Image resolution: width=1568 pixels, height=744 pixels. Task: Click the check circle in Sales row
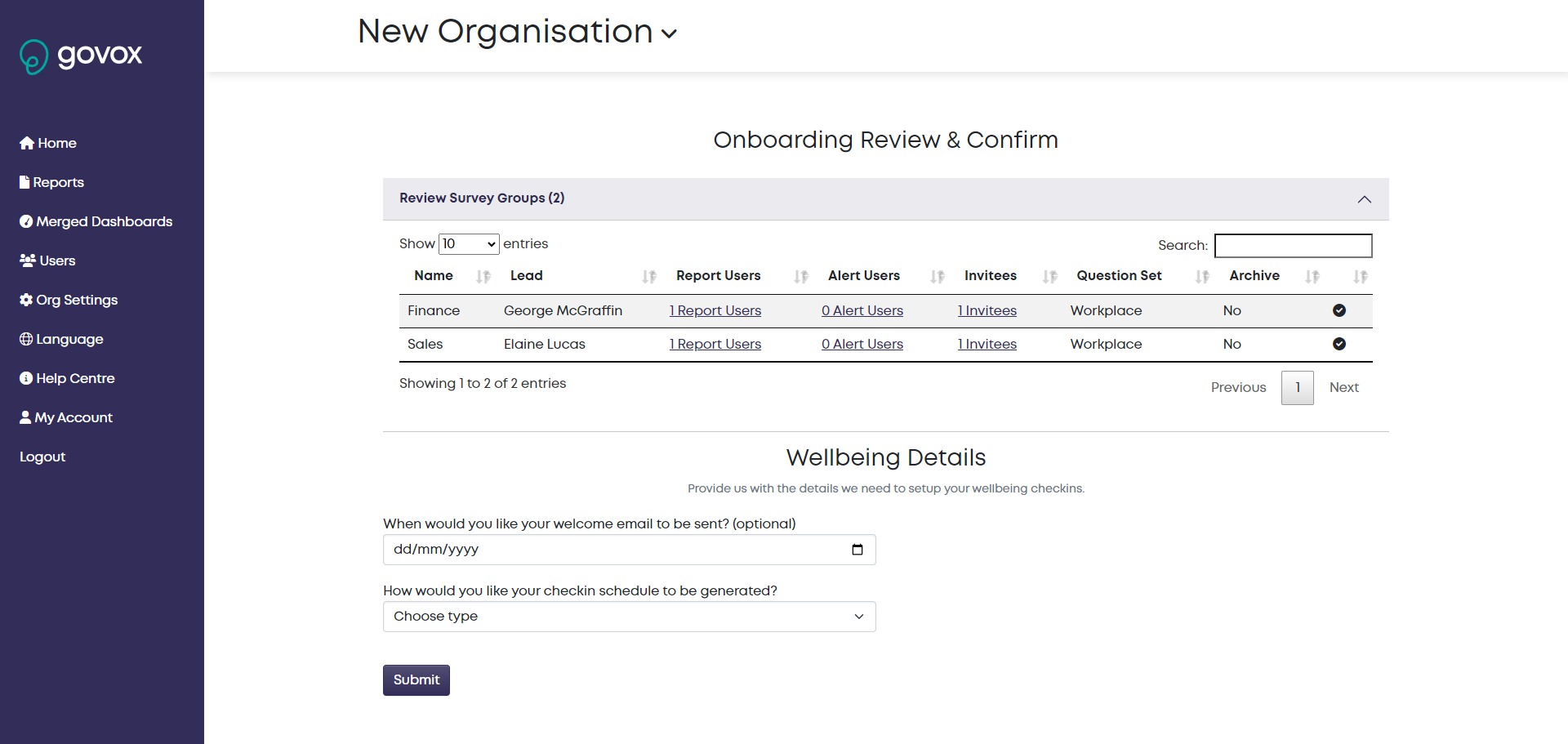pos(1339,344)
